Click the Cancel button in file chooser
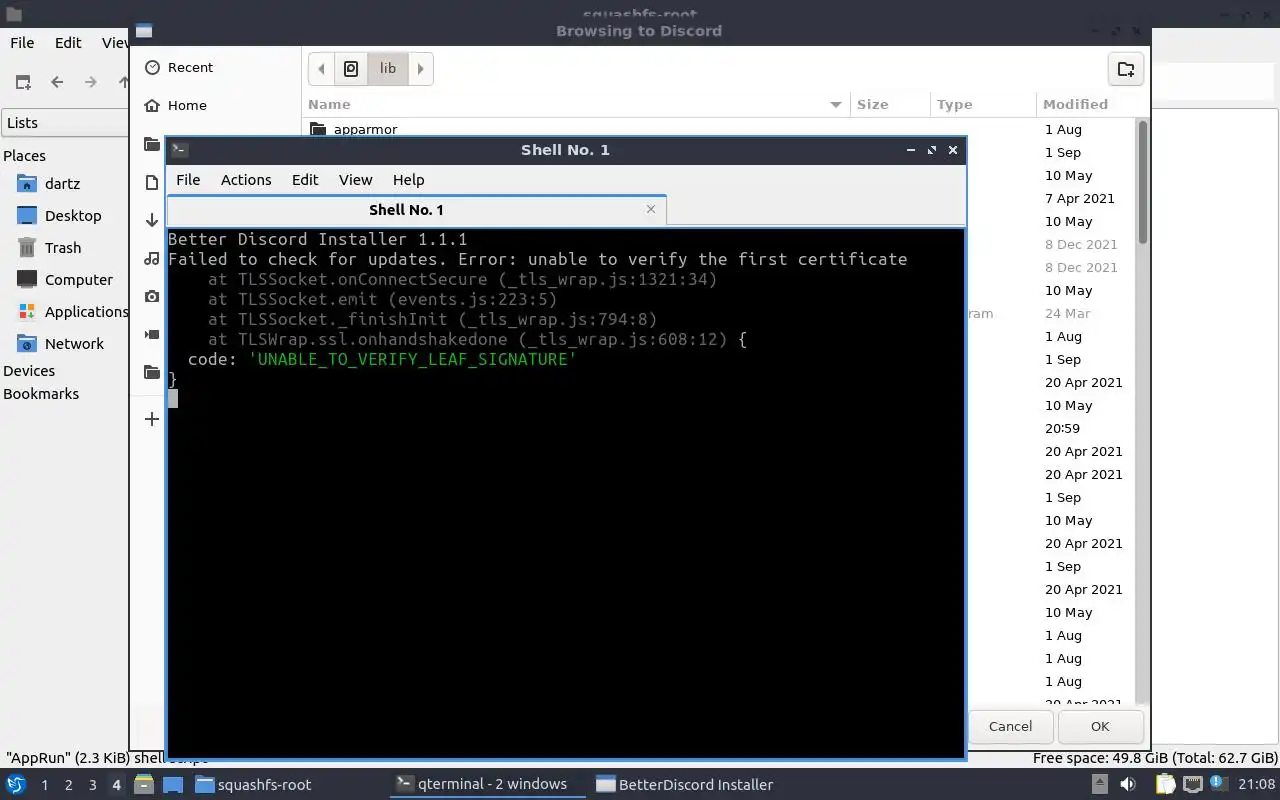Screen dimensions: 1280x800 click(x=1010, y=726)
